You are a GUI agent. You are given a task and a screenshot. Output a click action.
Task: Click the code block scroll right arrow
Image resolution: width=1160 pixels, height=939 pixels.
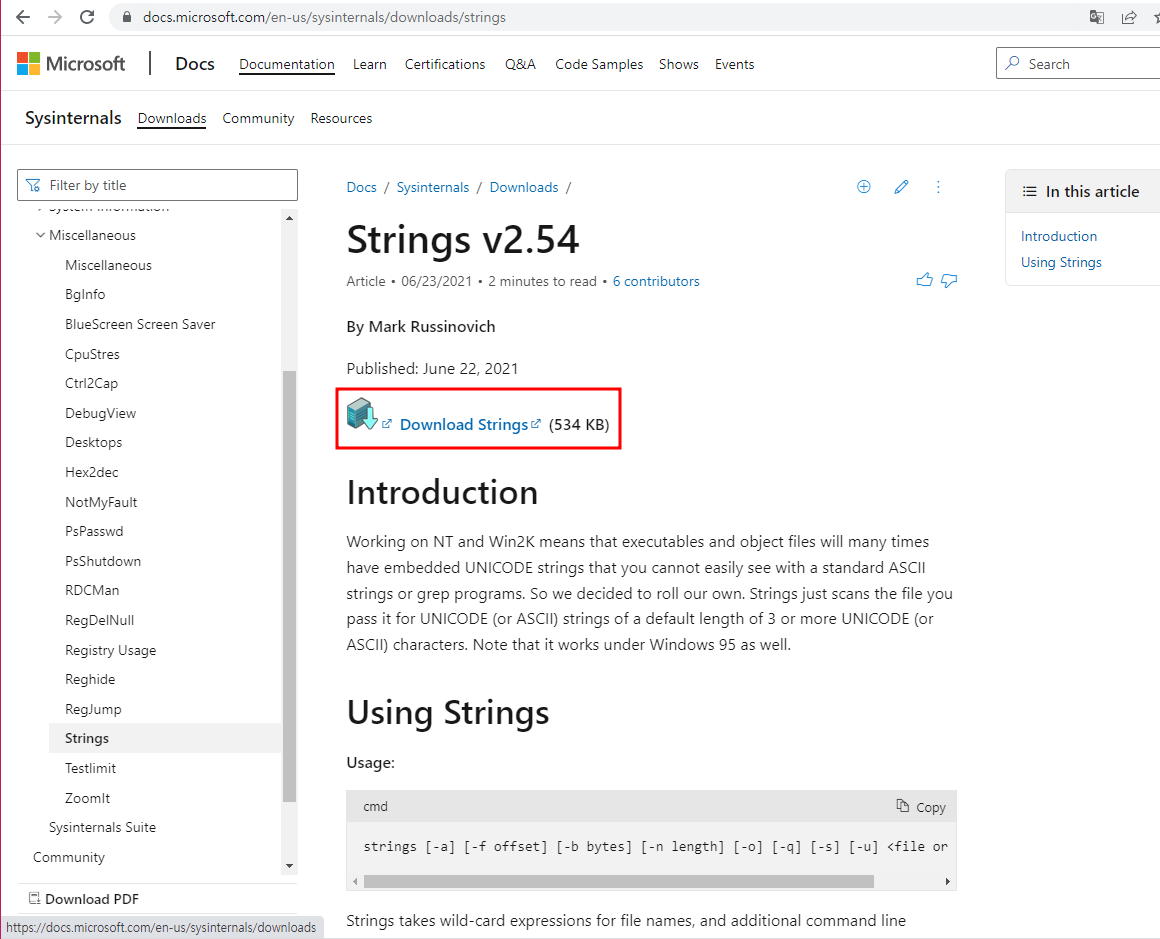pyautogui.click(x=948, y=881)
